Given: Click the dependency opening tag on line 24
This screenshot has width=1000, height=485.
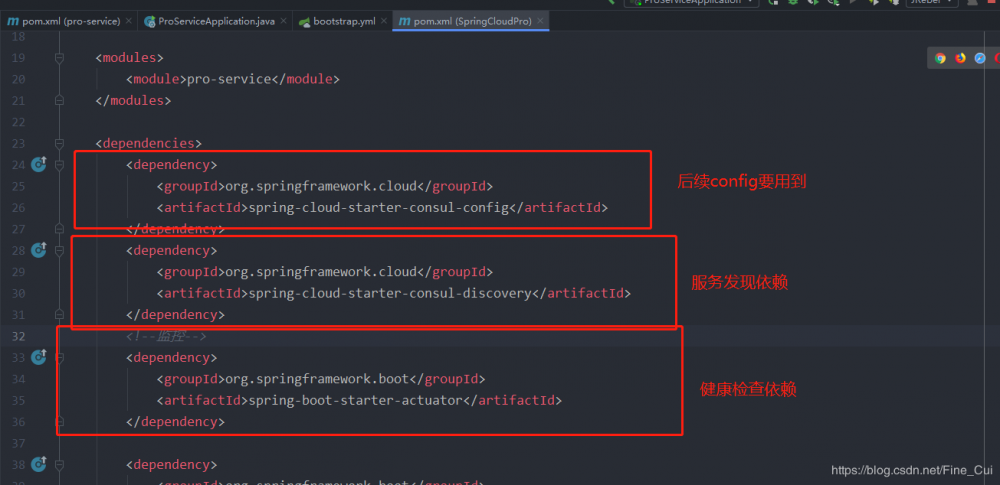Looking at the screenshot, I should tap(172, 165).
